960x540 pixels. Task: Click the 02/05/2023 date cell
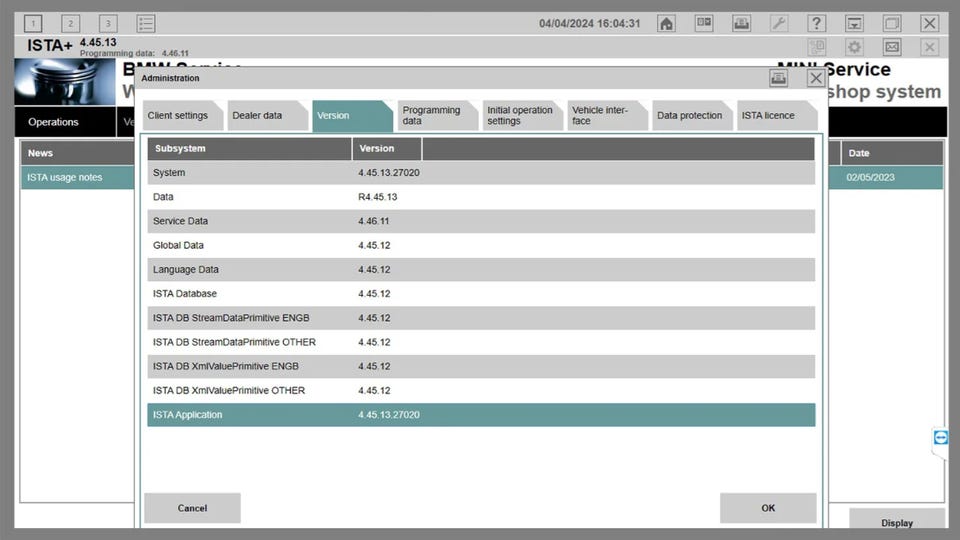870,178
